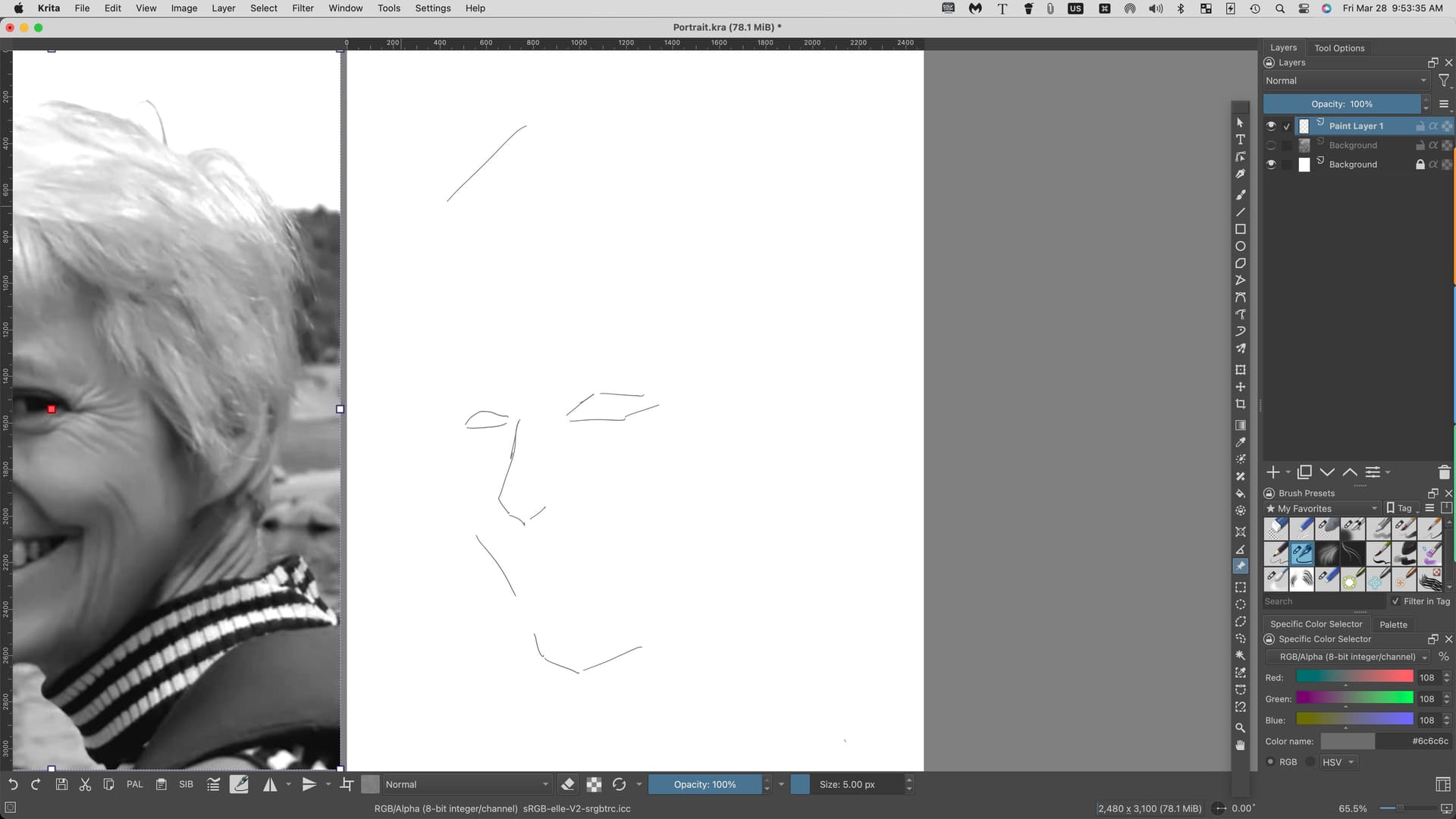Open the layer blending mode Normal dropdown
Image resolution: width=1456 pixels, height=819 pixels.
pos(1345,80)
